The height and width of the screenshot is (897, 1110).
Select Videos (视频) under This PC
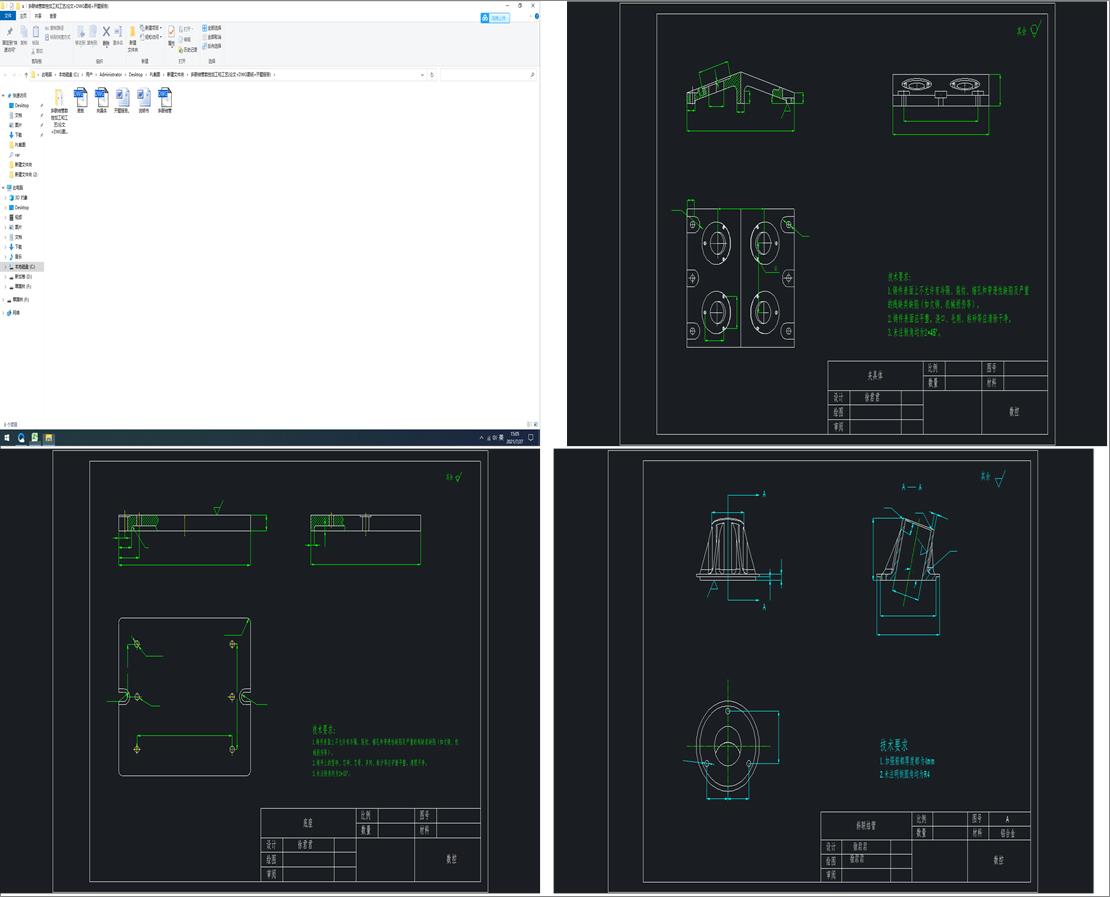click(x=18, y=217)
